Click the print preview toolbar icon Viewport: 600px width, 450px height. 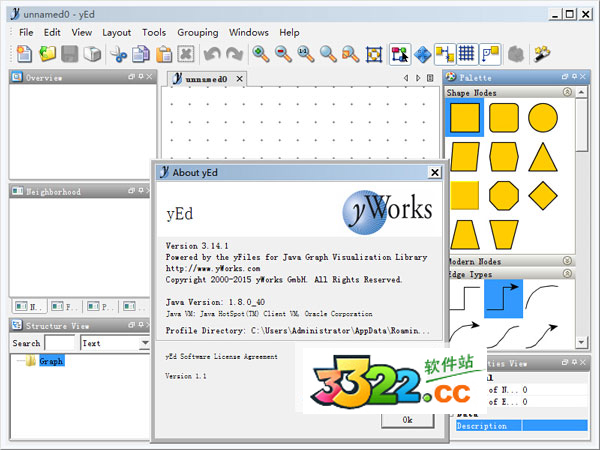92,54
